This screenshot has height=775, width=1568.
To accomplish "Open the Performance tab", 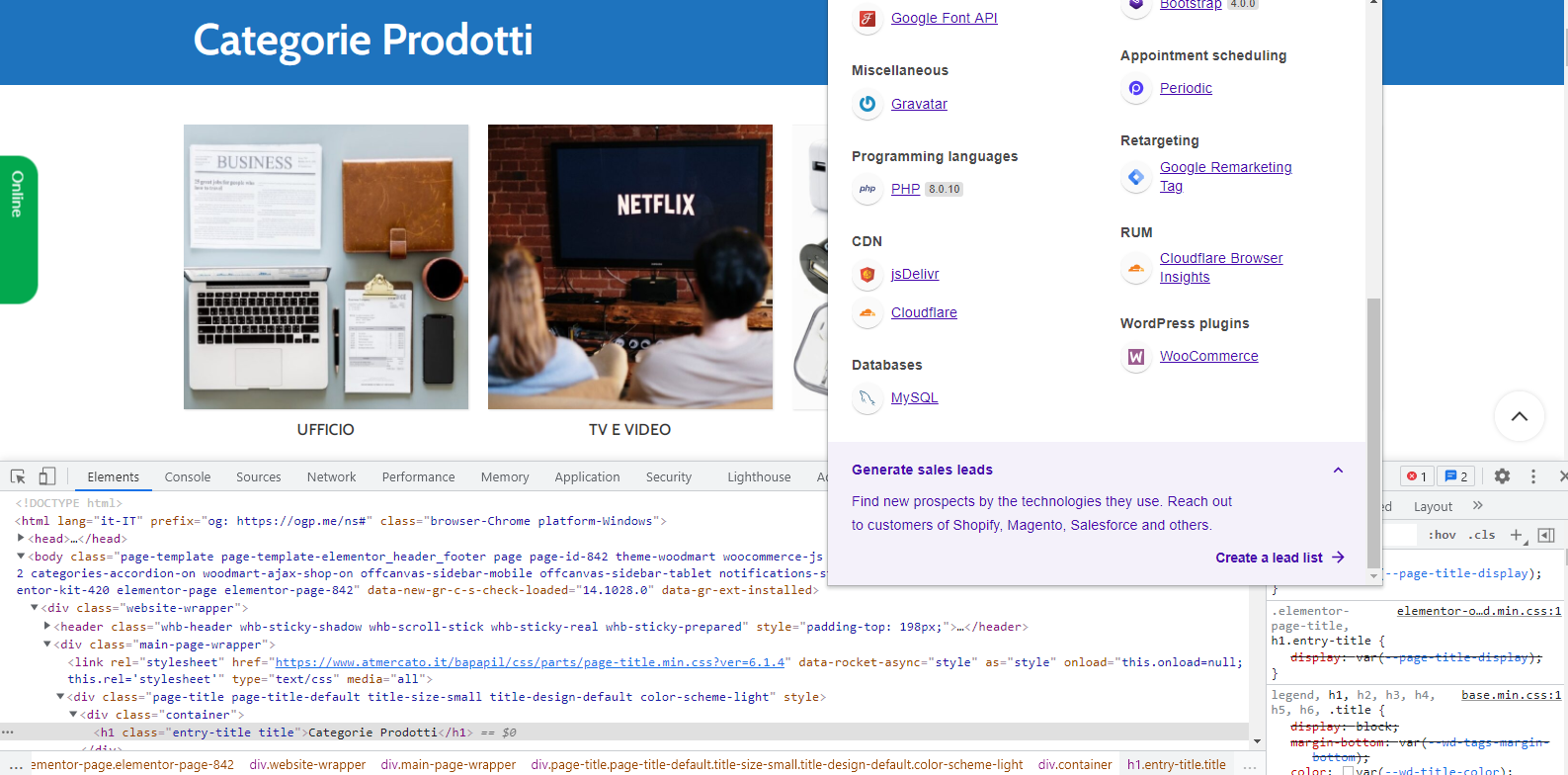I will coord(419,476).
